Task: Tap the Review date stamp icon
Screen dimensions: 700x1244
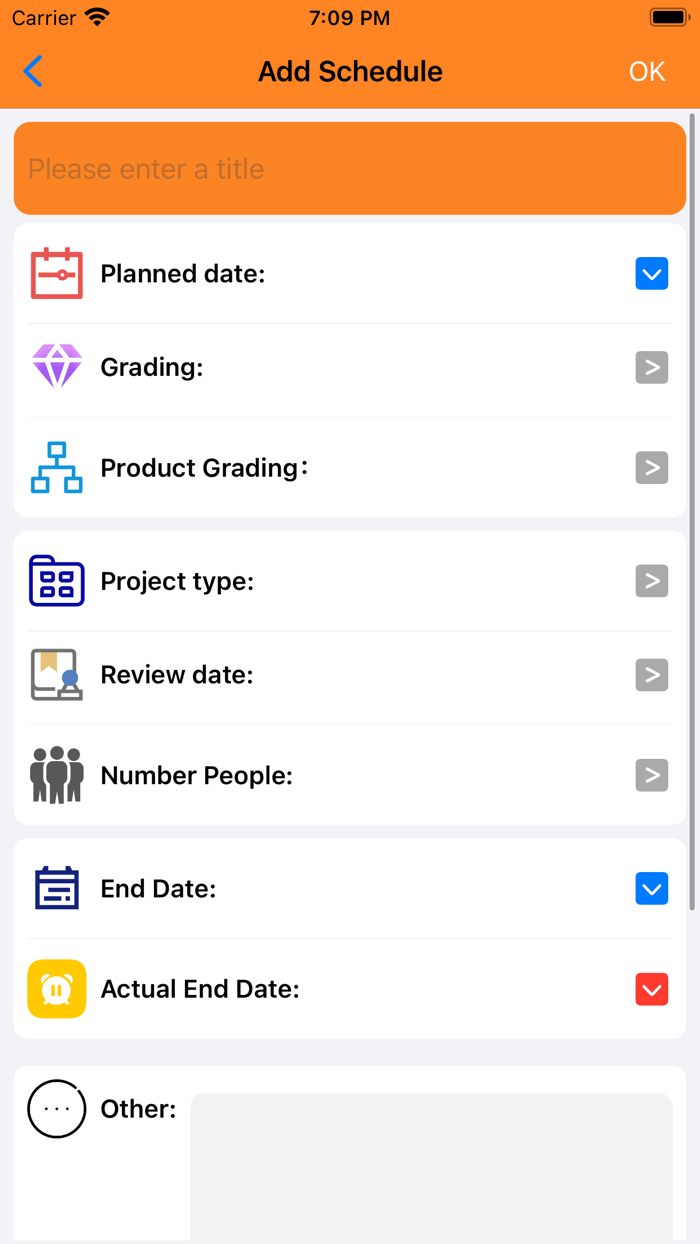Action: click(57, 675)
